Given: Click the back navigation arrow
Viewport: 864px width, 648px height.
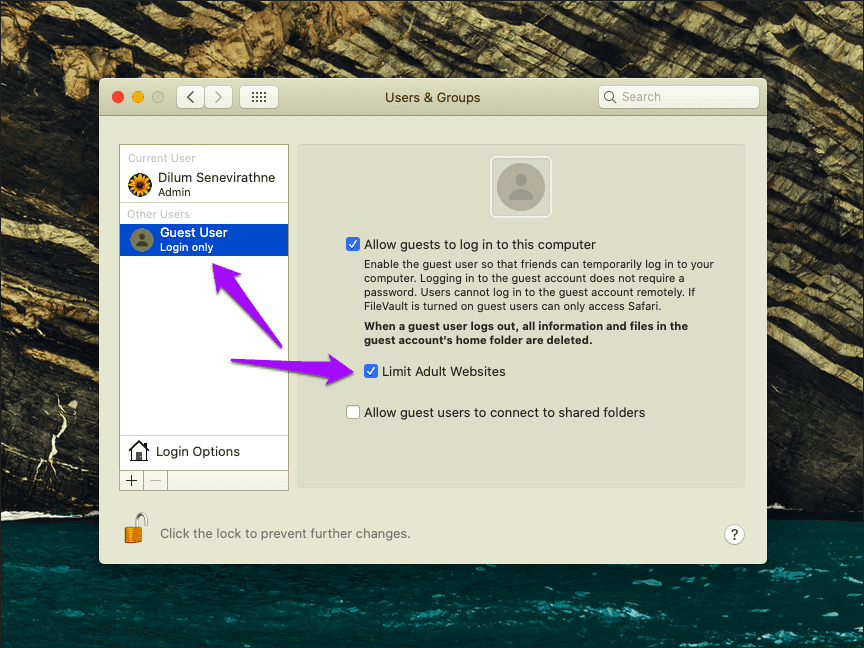Looking at the screenshot, I should 191,98.
